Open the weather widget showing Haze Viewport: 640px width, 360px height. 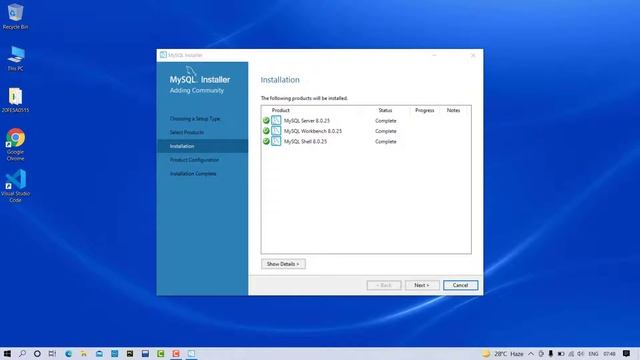coord(503,354)
